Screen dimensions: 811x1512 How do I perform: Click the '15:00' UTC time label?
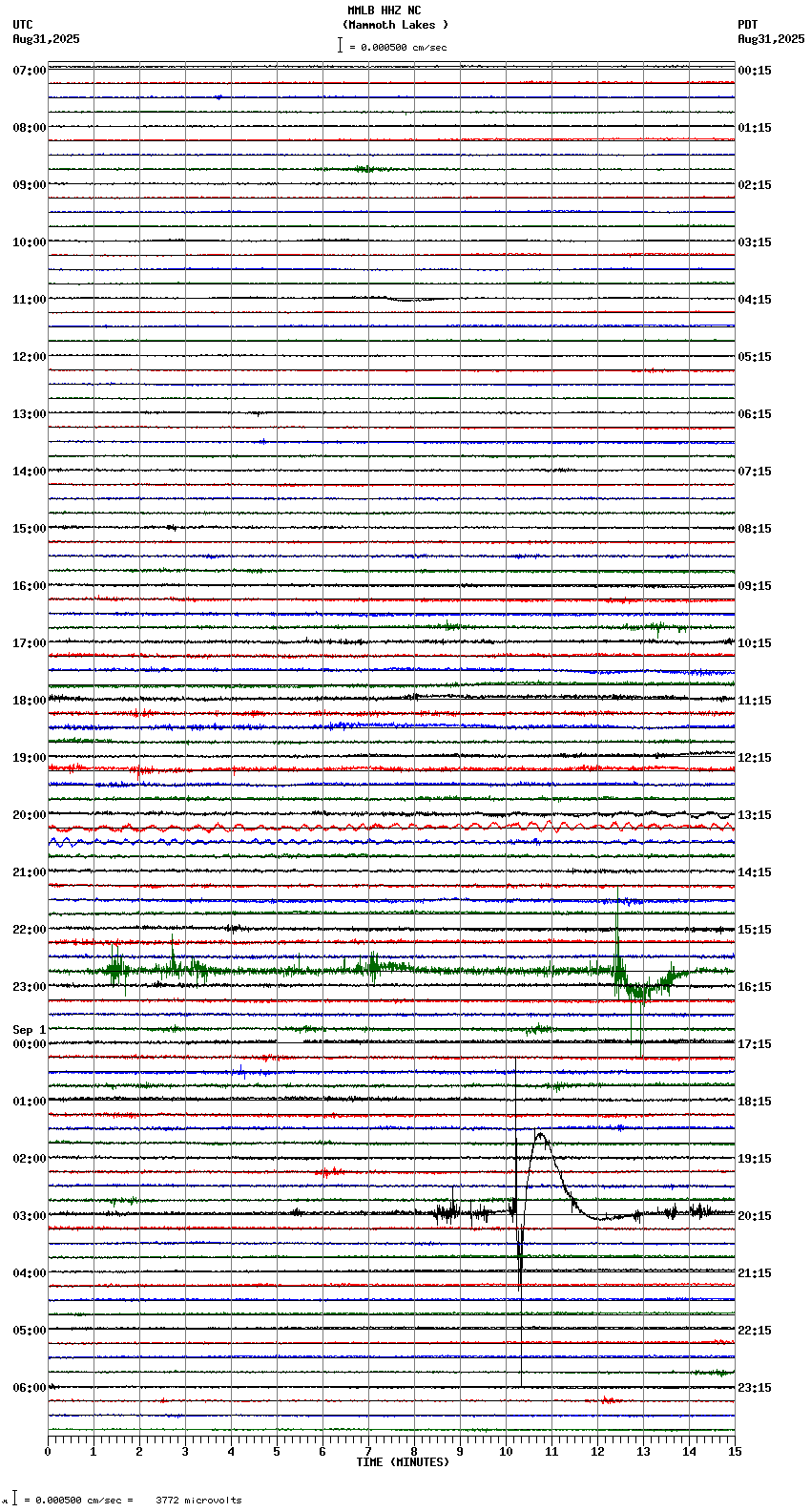point(30,529)
